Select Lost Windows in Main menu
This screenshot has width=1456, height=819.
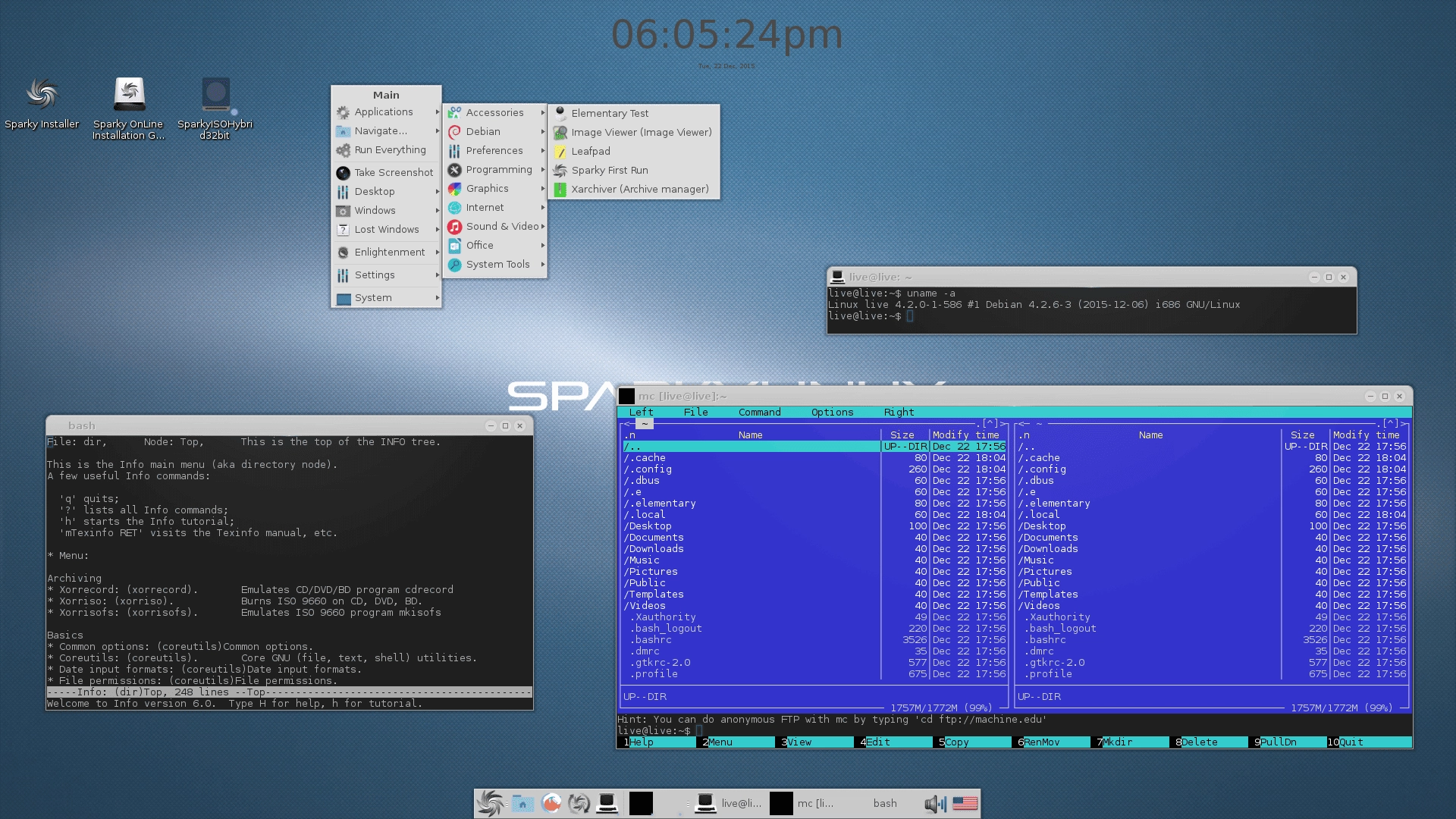pyautogui.click(x=387, y=230)
